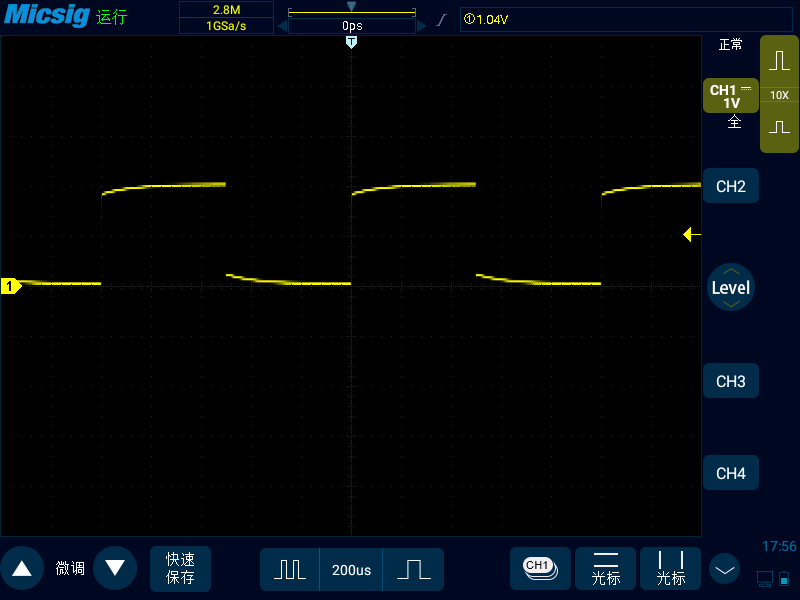Enable channel CH2
Image resolution: width=800 pixels, height=600 pixels.
click(731, 185)
